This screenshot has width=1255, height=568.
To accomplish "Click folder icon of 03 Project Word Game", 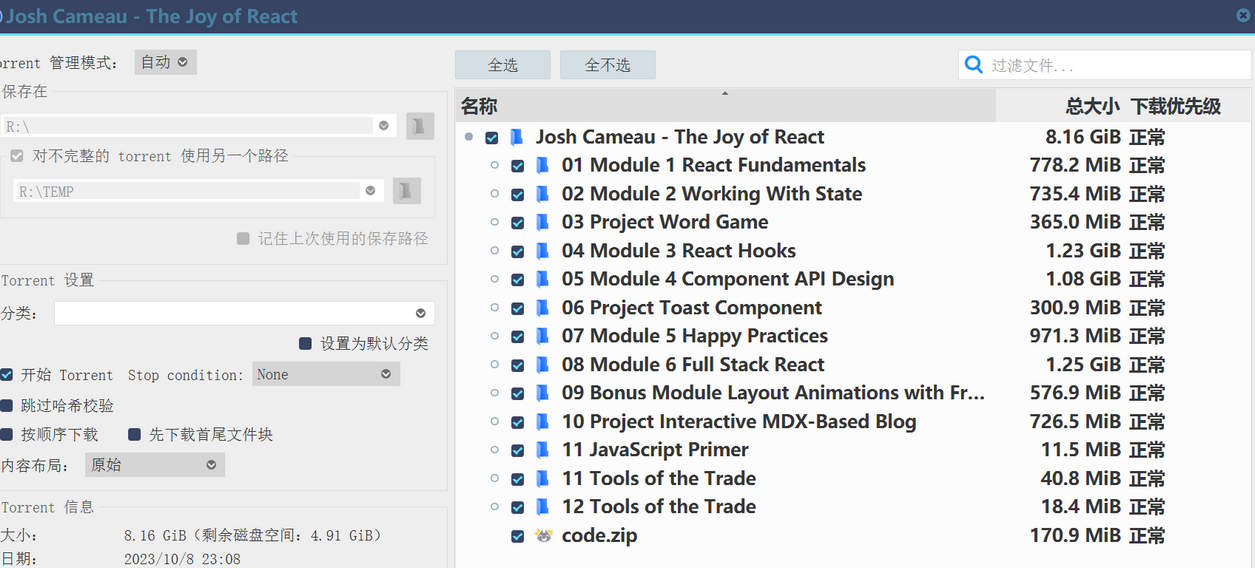I will [542, 222].
